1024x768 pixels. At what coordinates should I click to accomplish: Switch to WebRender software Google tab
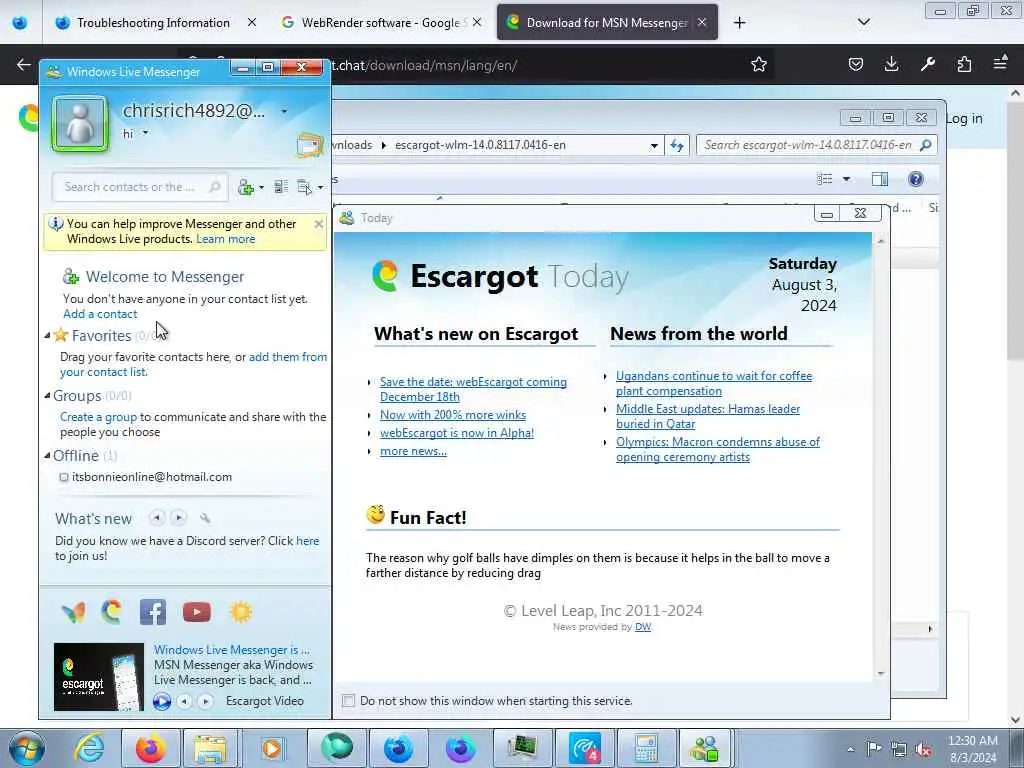(383, 23)
